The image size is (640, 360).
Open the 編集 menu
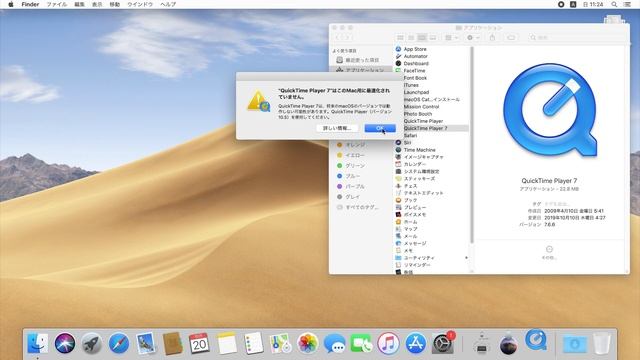[80, 4]
